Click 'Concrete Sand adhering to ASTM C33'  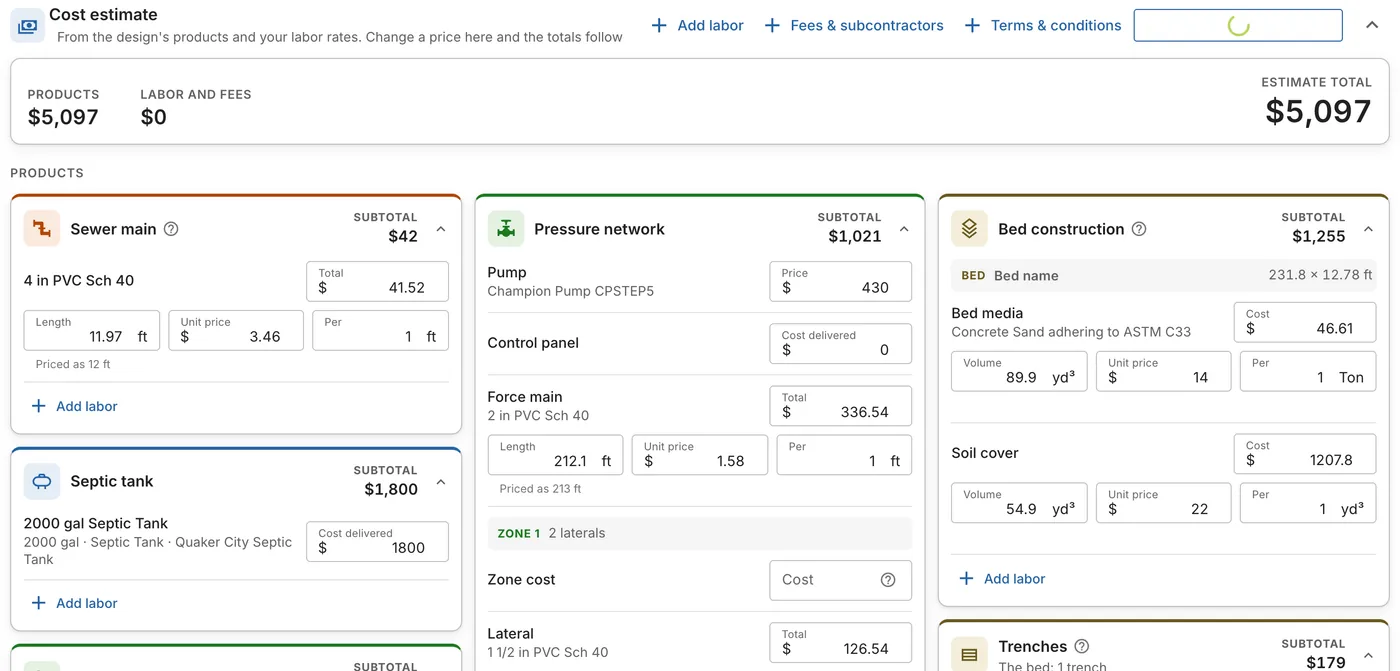1071,332
